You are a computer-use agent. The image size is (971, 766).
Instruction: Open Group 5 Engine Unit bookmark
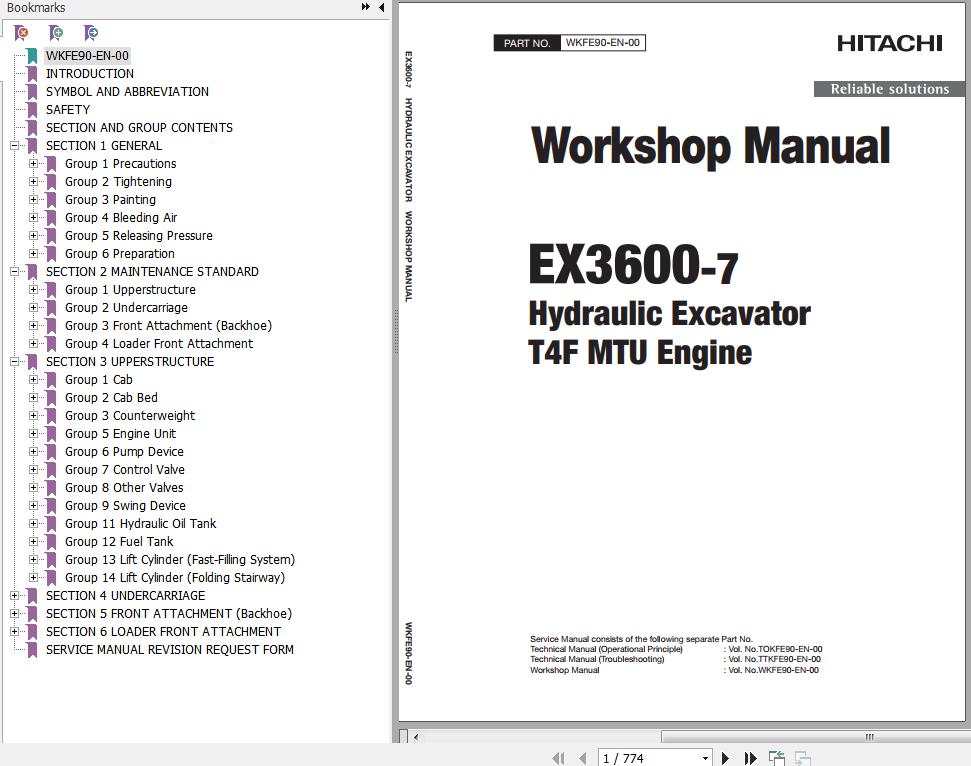pos(121,433)
